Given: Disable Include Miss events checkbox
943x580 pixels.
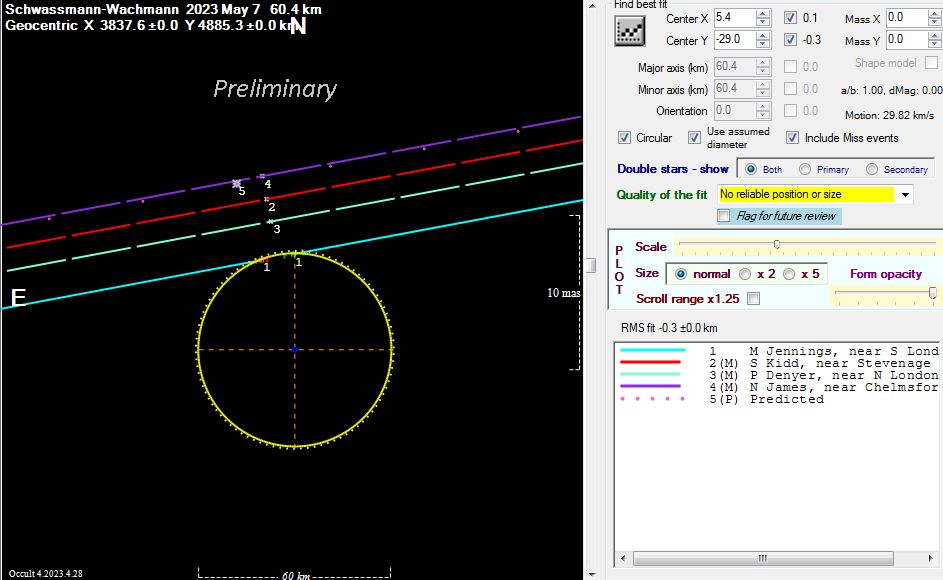Looking at the screenshot, I should 793,138.
